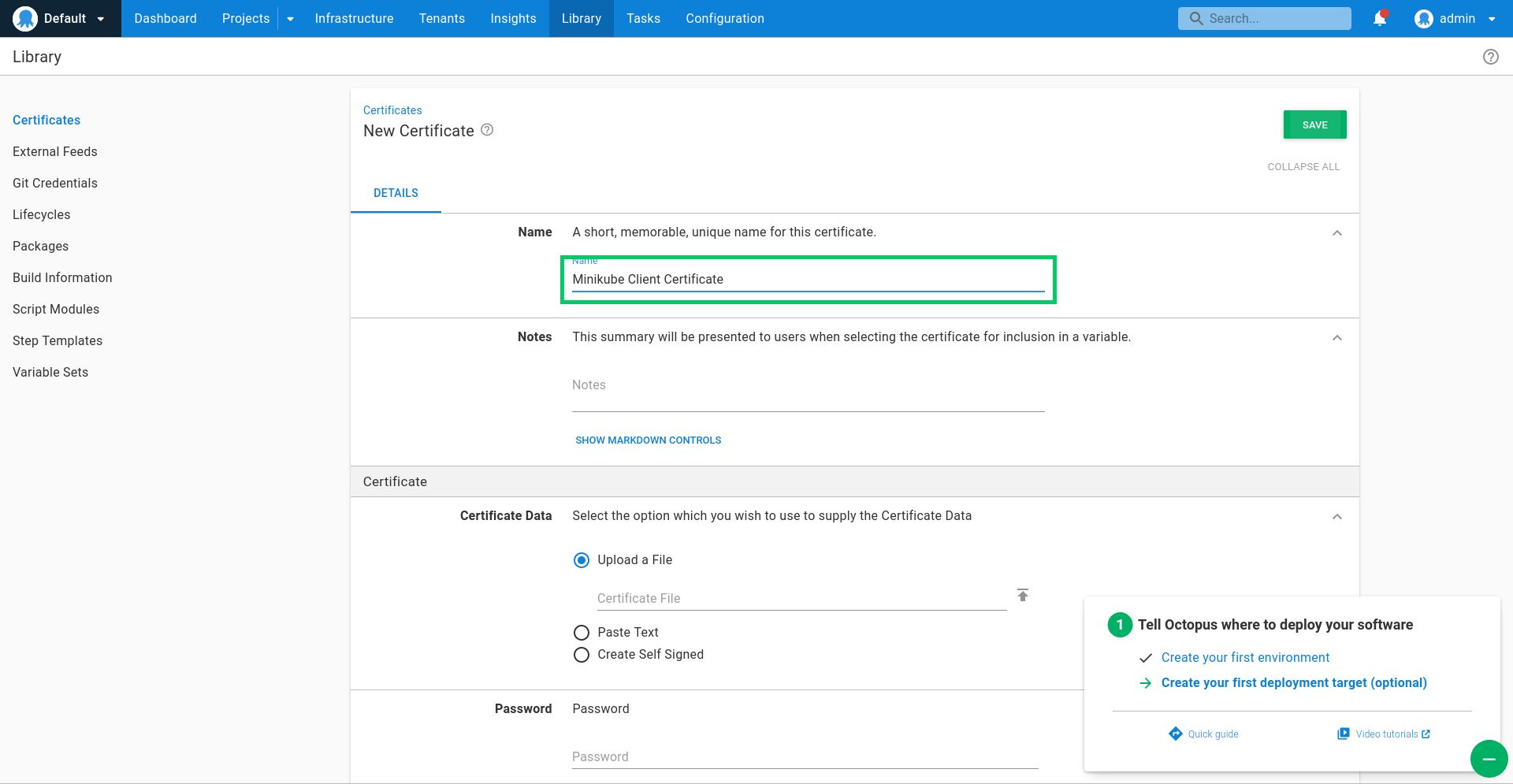The height and width of the screenshot is (784, 1513).
Task: Expand the Projects dropdown arrow
Action: click(290, 19)
